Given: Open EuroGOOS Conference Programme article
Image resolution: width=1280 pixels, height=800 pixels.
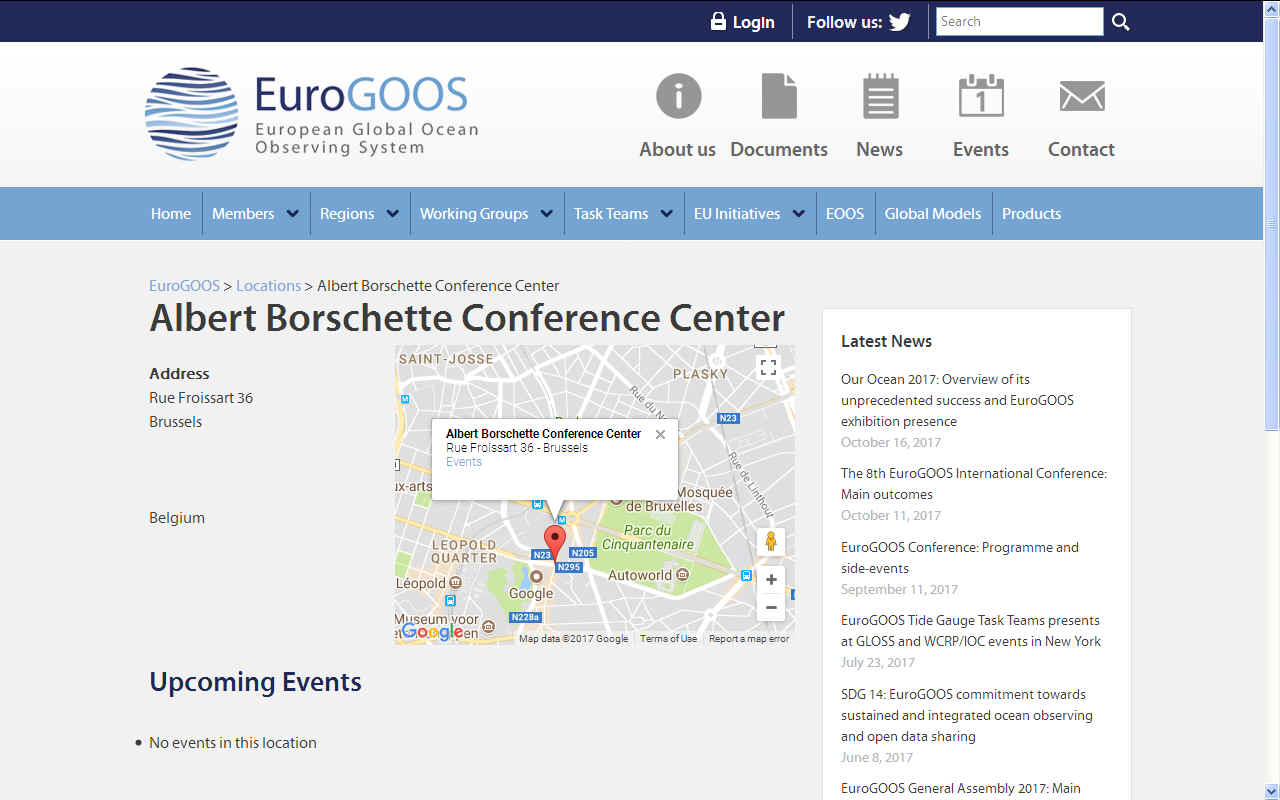Looking at the screenshot, I should (x=960, y=558).
